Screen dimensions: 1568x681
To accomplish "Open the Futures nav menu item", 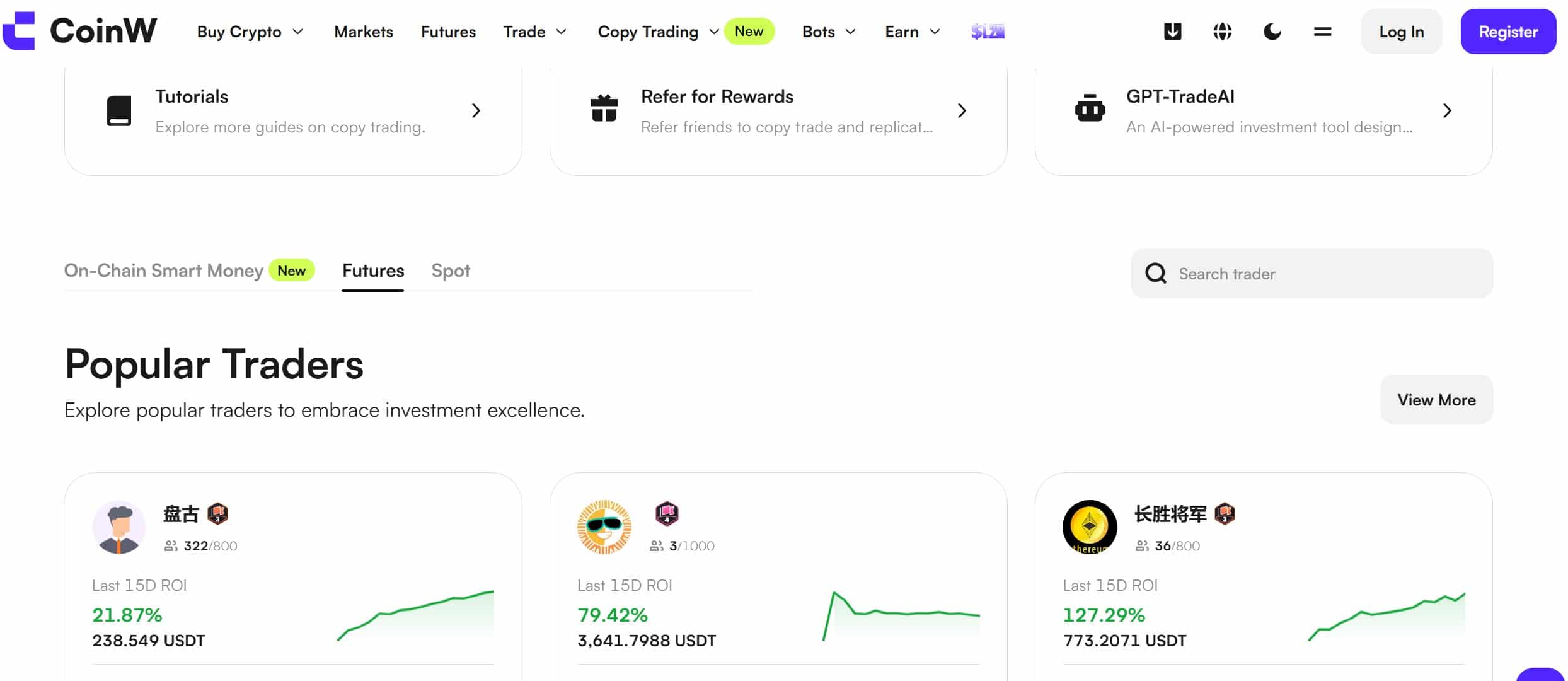I will [x=448, y=32].
